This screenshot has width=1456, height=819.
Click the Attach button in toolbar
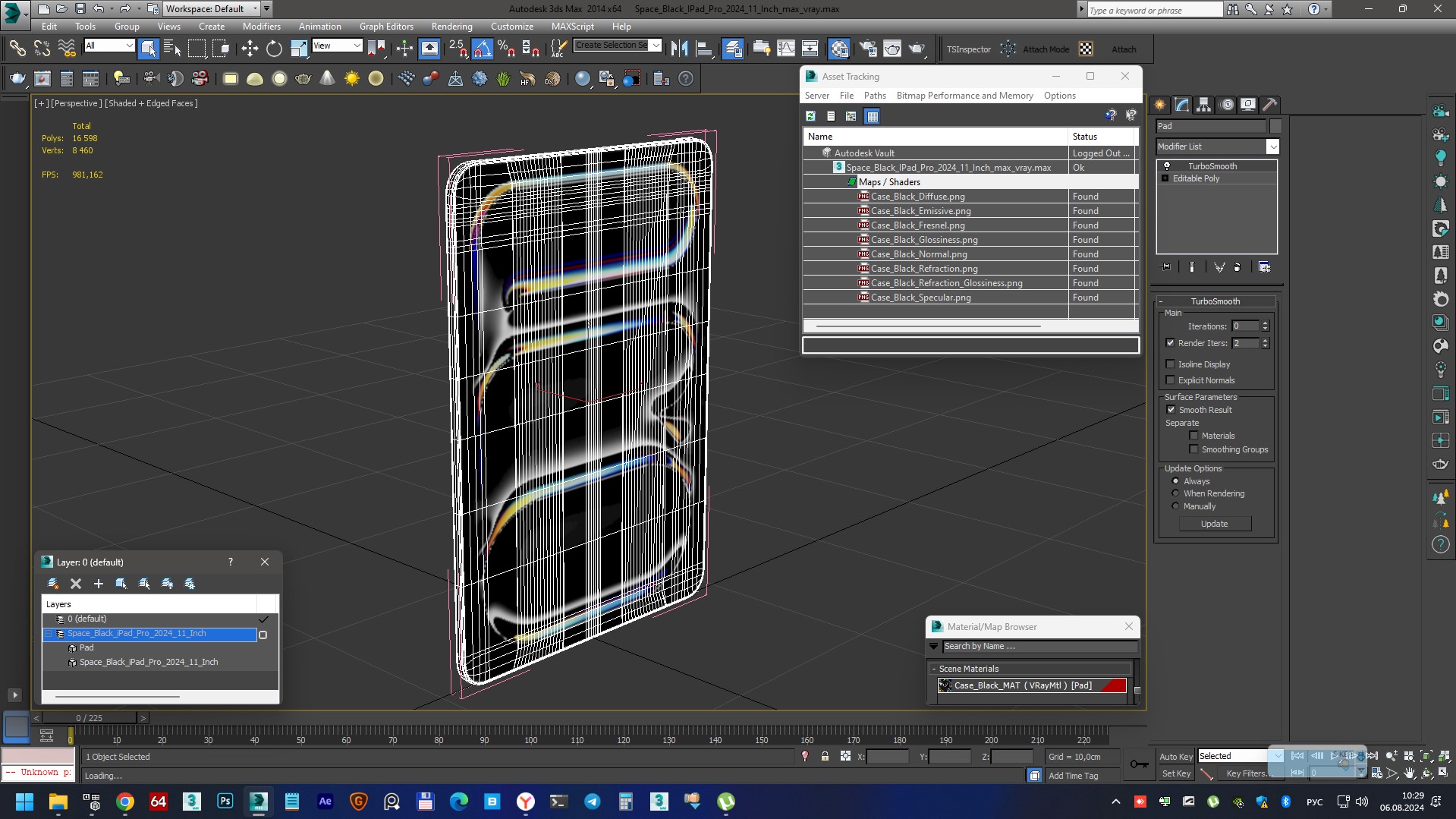1124,49
